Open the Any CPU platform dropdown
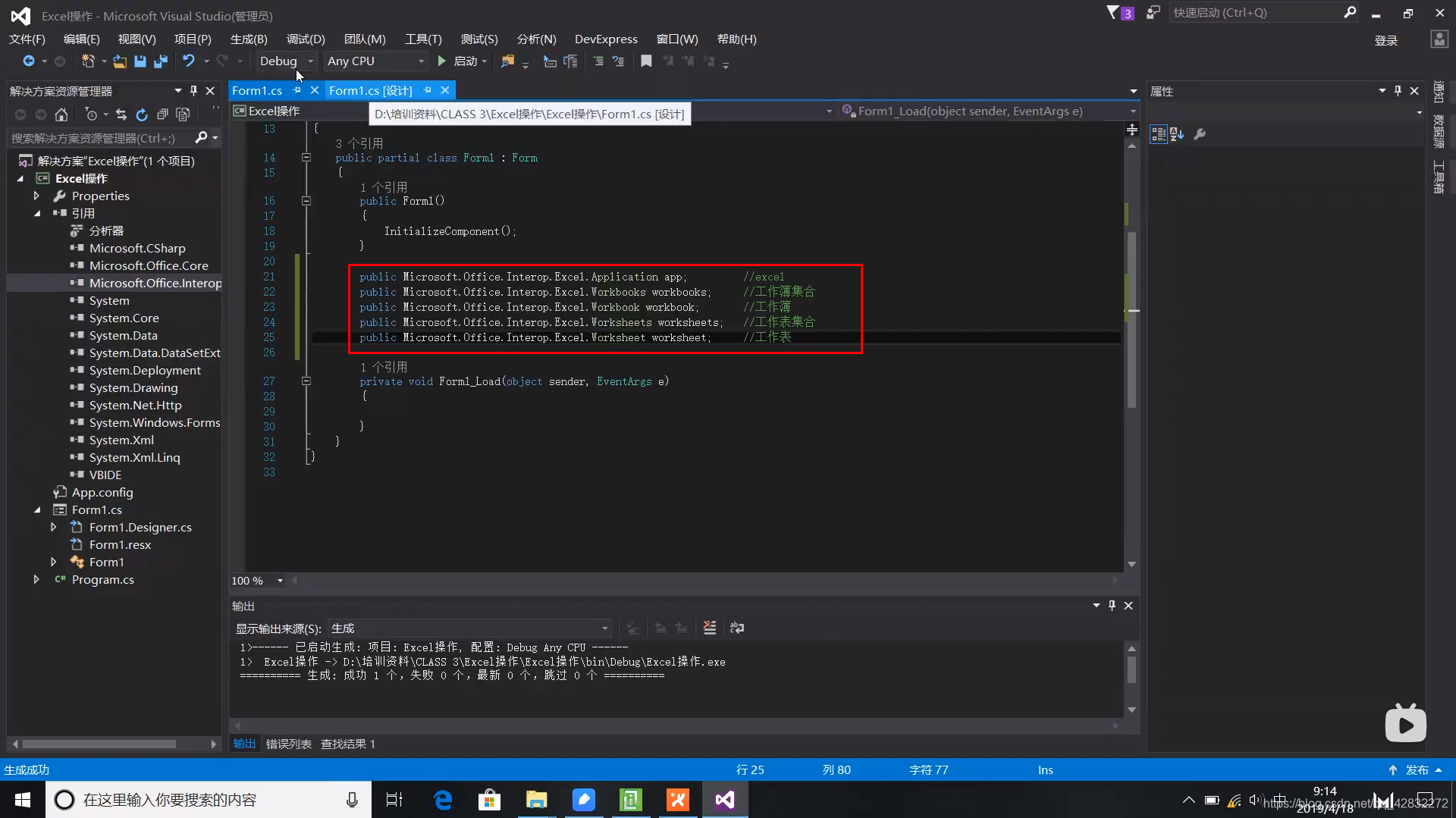1456x818 pixels. 375,61
